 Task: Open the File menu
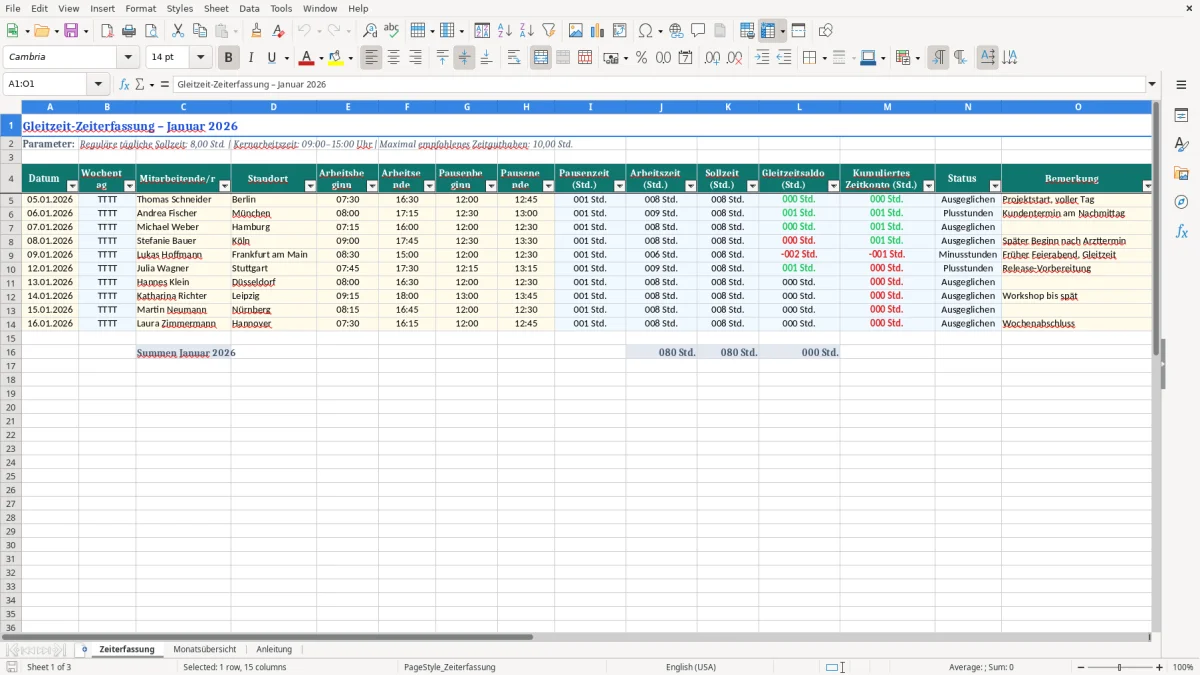[x=13, y=8]
